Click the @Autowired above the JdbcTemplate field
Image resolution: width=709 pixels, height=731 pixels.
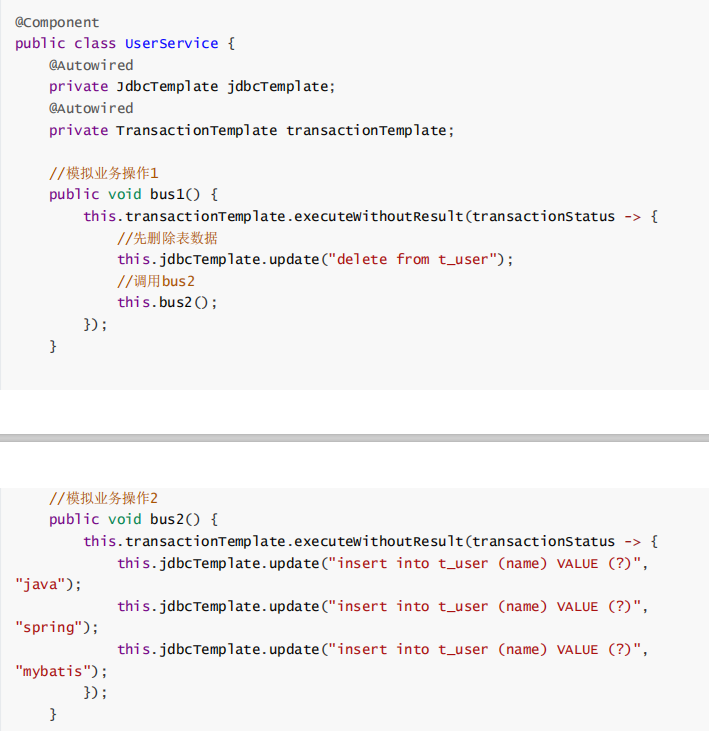click(x=91, y=65)
